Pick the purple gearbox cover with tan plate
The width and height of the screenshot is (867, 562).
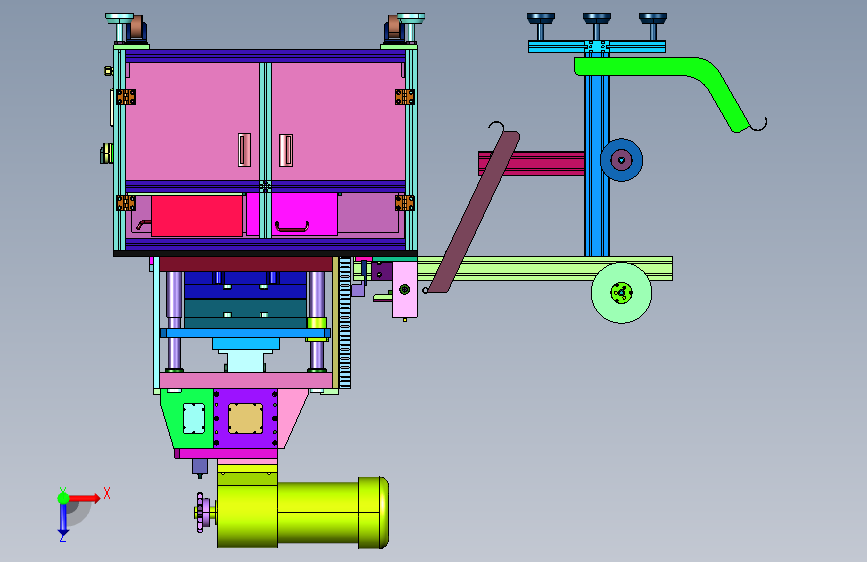246,419
